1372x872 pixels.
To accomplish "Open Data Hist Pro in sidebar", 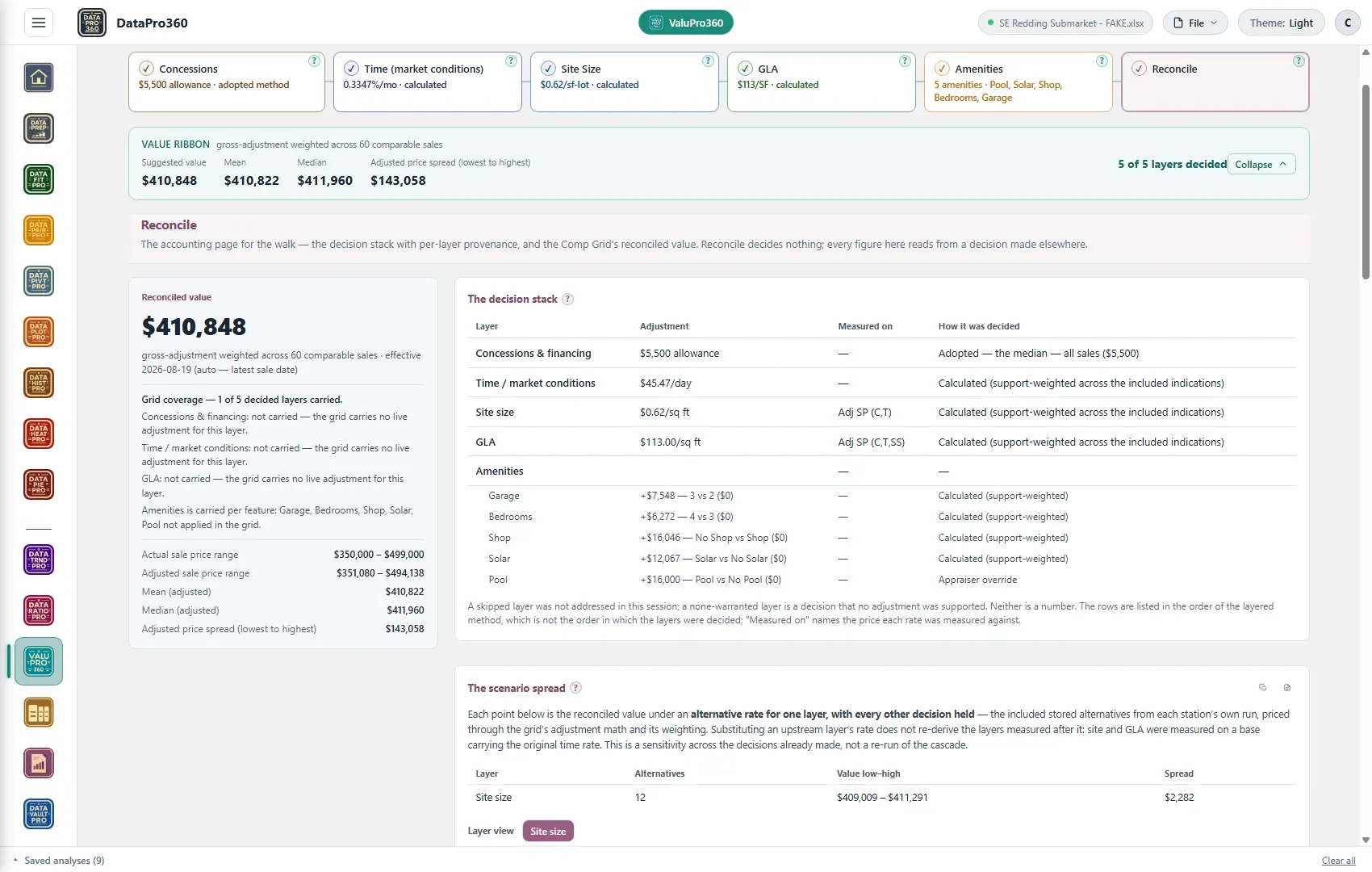I will pyautogui.click(x=39, y=383).
